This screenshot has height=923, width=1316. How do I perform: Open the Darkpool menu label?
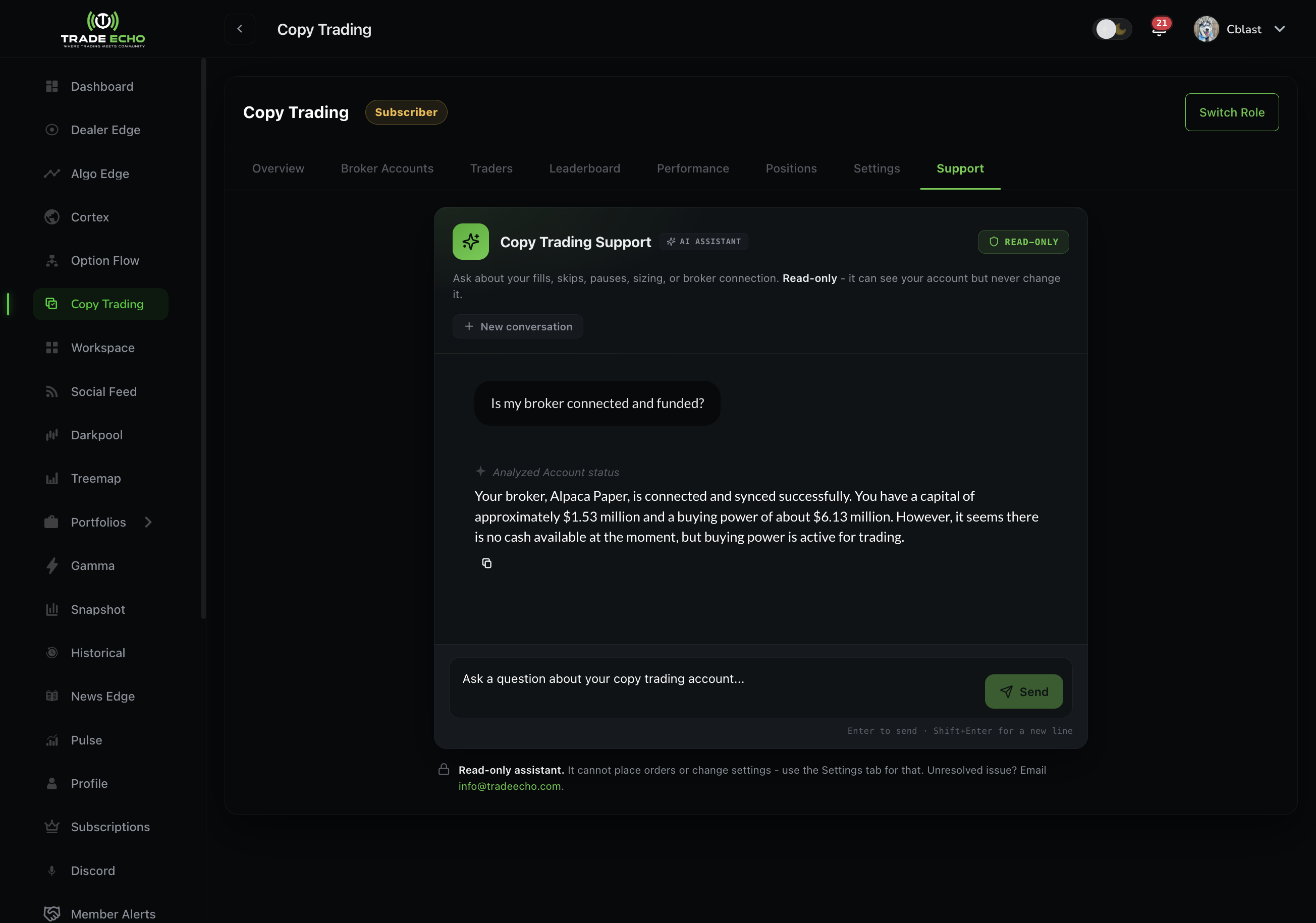pyautogui.click(x=97, y=435)
